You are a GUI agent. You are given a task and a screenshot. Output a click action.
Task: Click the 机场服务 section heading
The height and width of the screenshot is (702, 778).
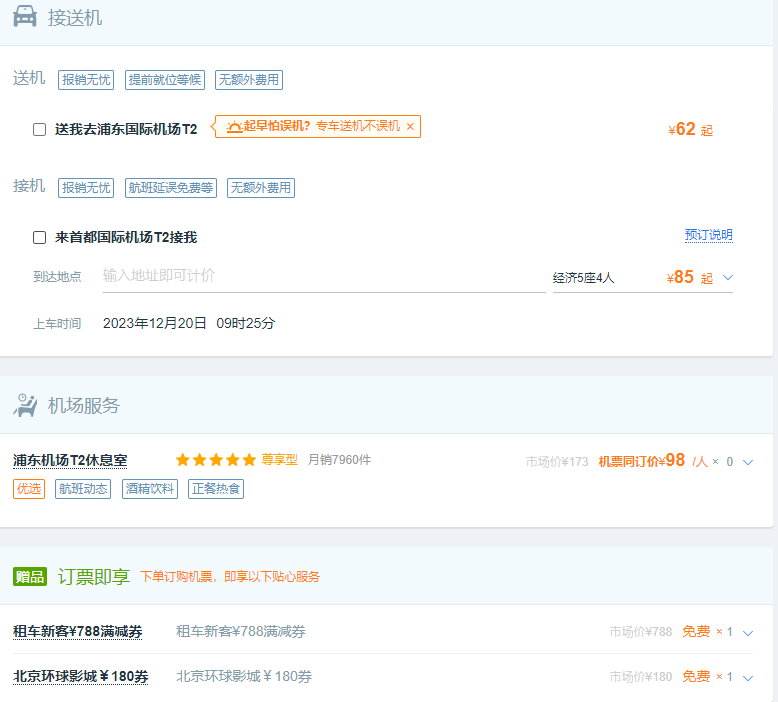pos(84,406)
